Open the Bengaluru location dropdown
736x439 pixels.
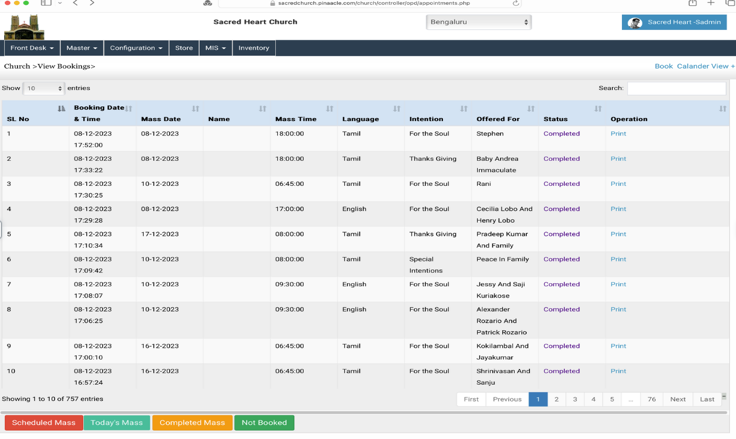click(479, 22)
